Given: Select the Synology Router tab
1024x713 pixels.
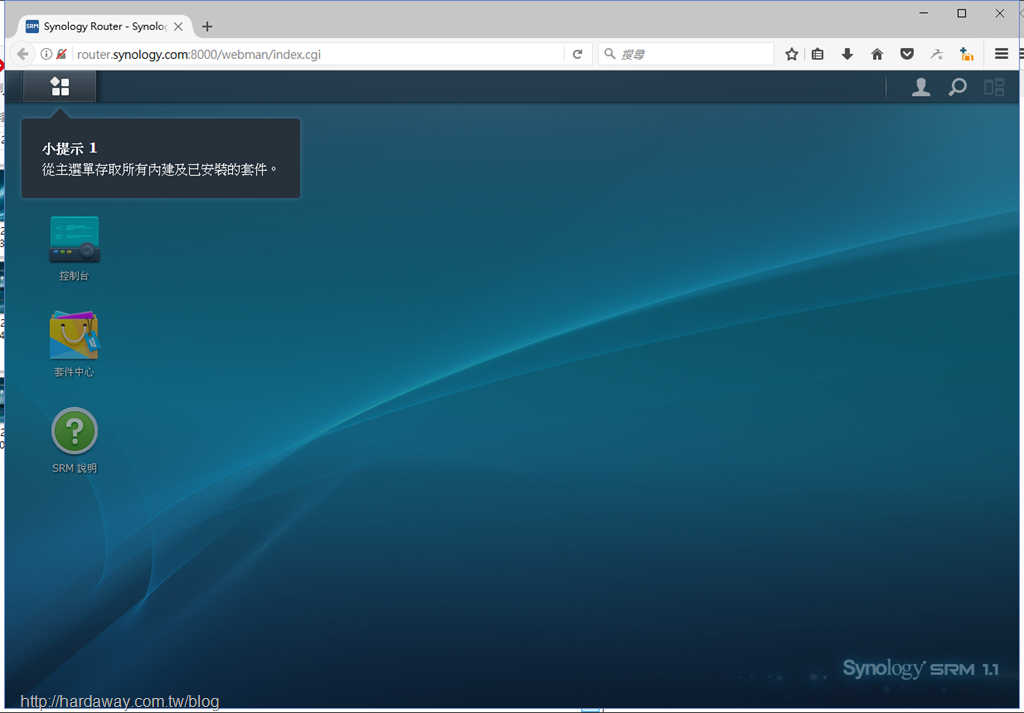Looking at the screenshot, I should click(x=104, y=26).
